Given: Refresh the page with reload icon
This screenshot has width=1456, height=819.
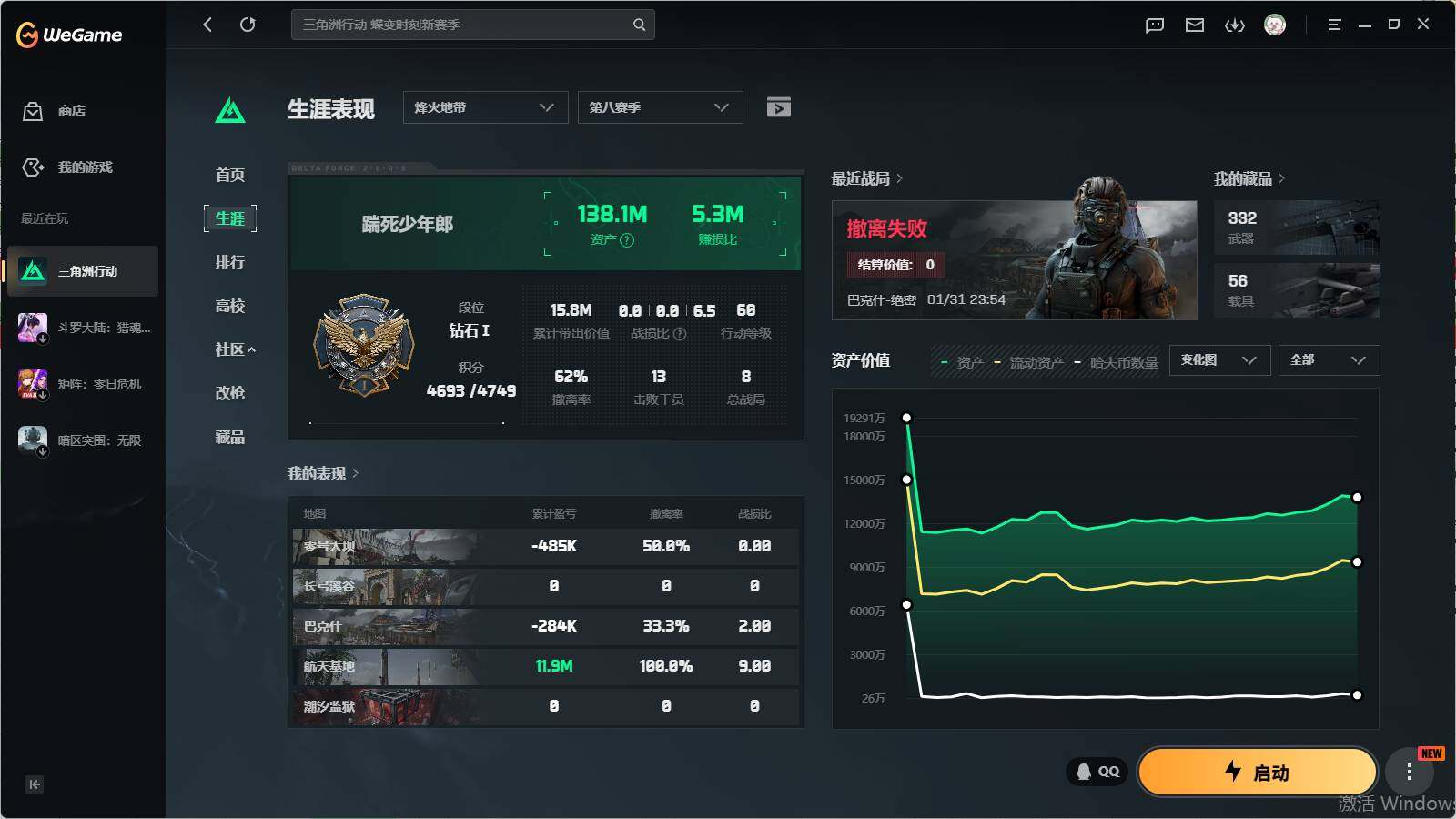Looking at the screenshot, I should pos(248,25).
